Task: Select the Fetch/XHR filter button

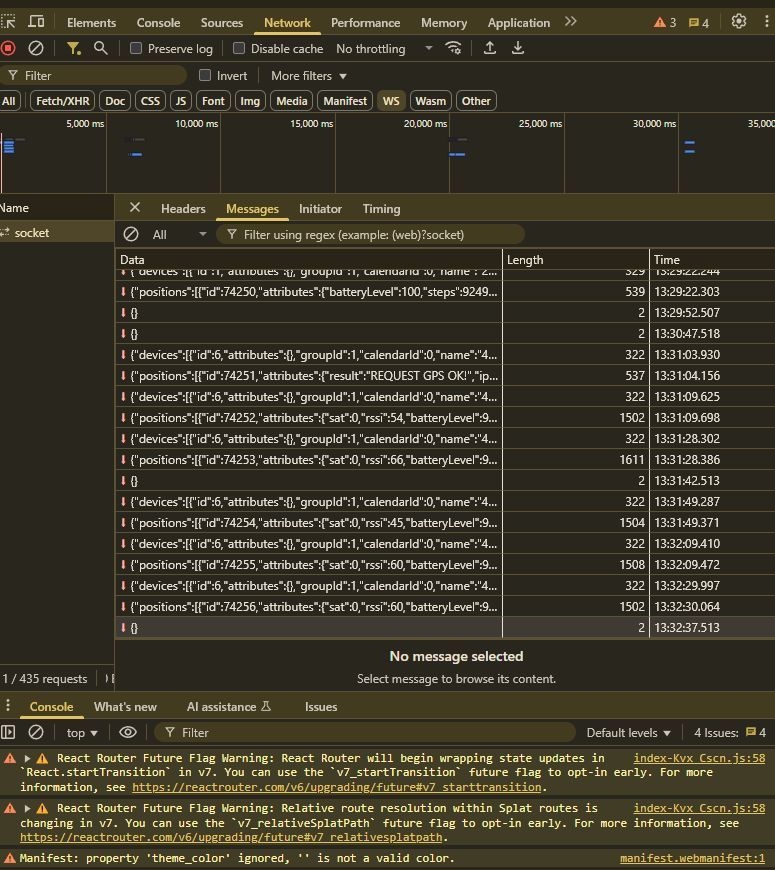Action: [62, 101]
